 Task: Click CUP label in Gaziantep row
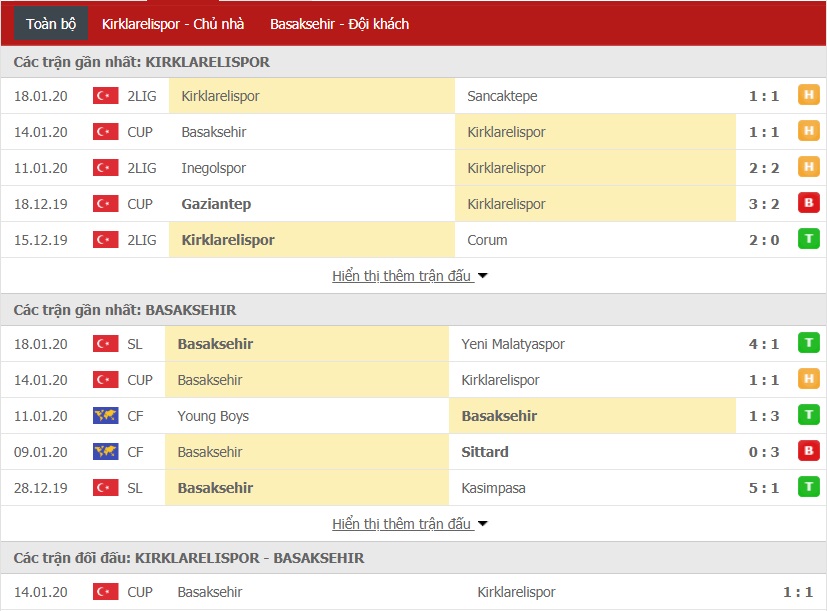[140, 204]
